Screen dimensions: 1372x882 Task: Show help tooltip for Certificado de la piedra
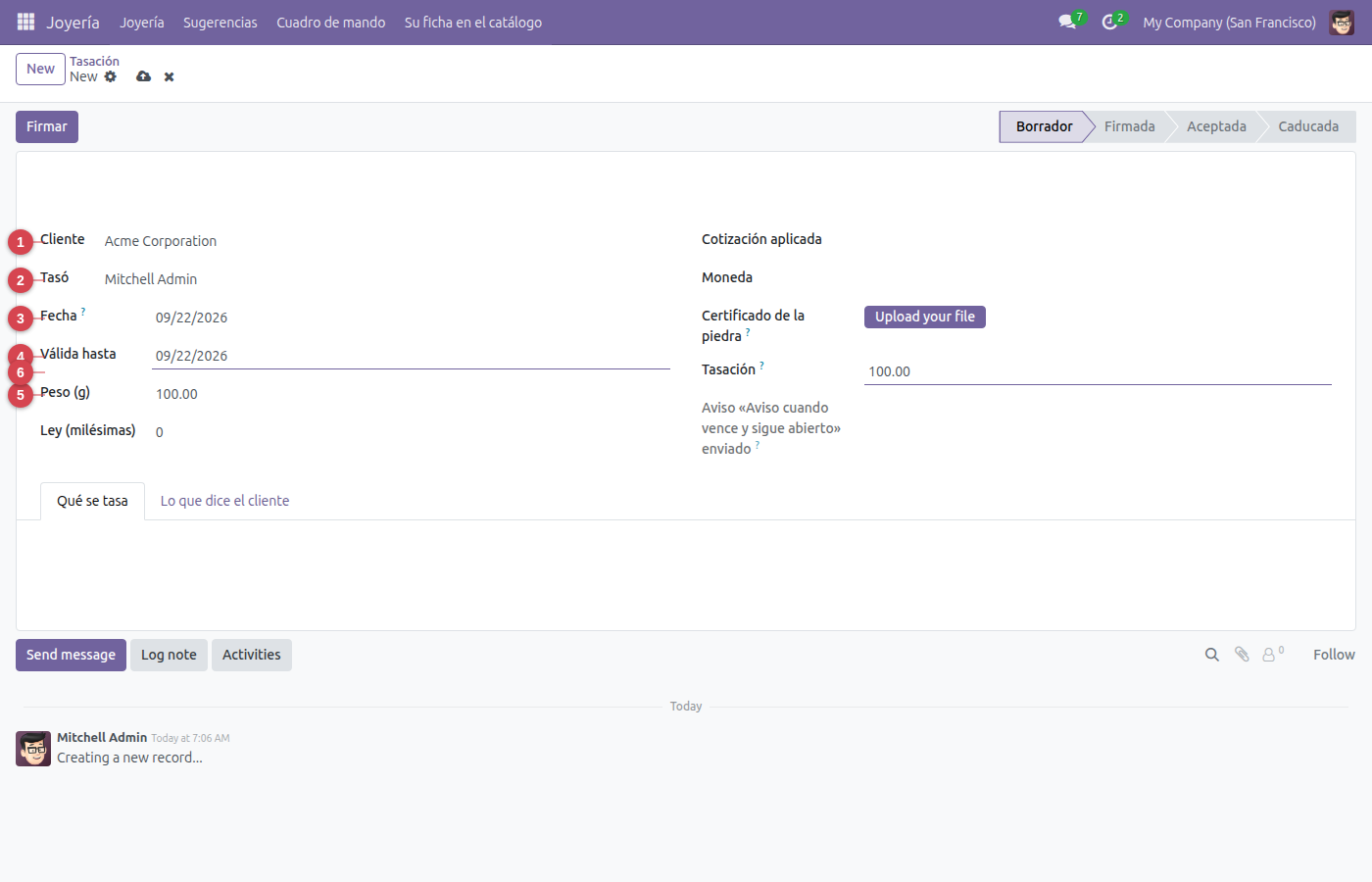pyautogui.click(x=748, y=332)
